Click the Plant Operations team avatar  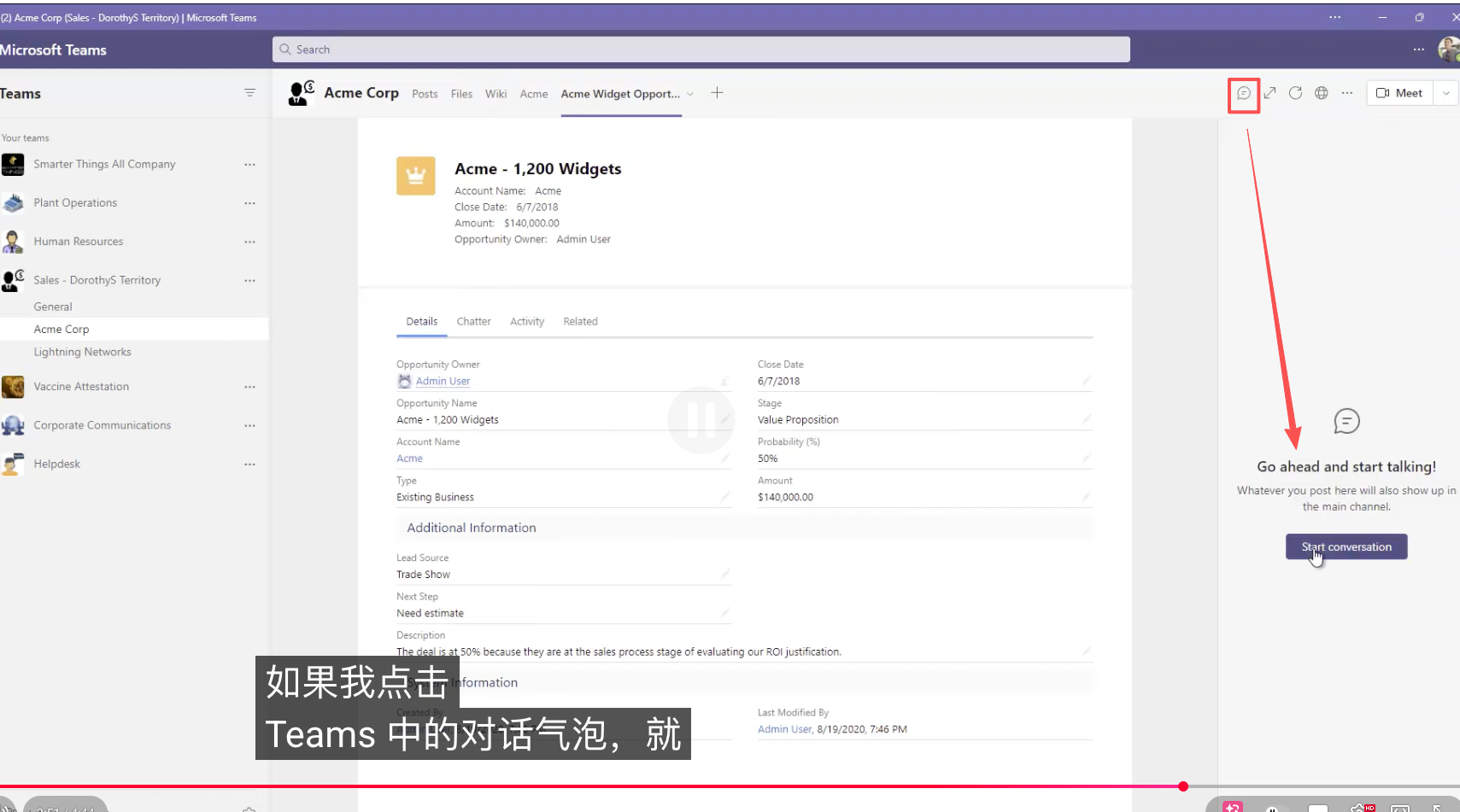coord(13,203)
